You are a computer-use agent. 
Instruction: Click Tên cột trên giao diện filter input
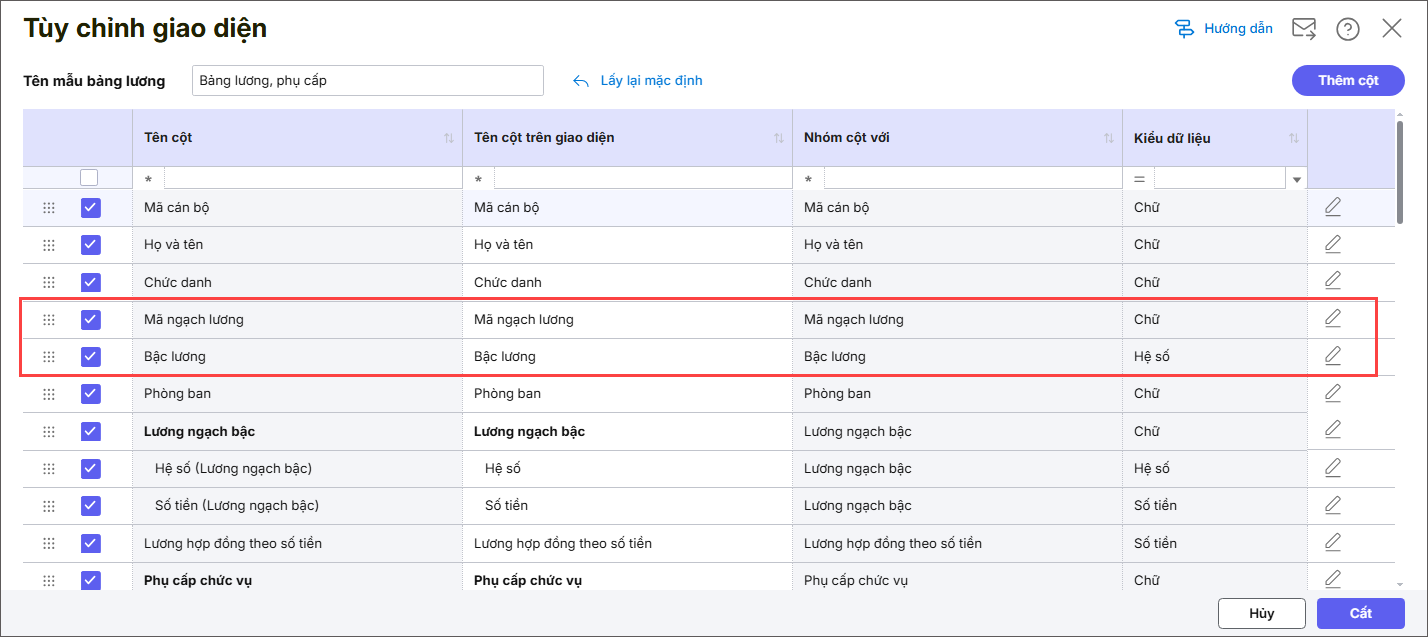click(642, 179)
